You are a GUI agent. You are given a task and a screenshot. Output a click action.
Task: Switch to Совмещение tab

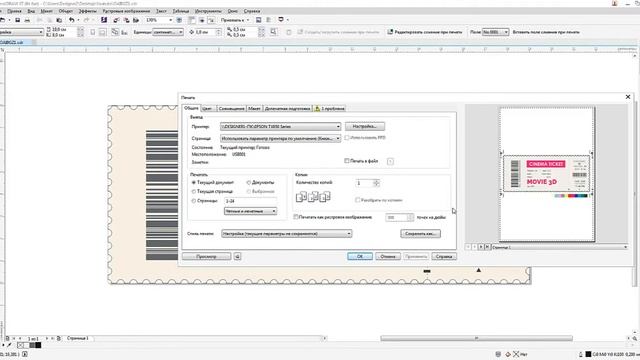point(231,109)
